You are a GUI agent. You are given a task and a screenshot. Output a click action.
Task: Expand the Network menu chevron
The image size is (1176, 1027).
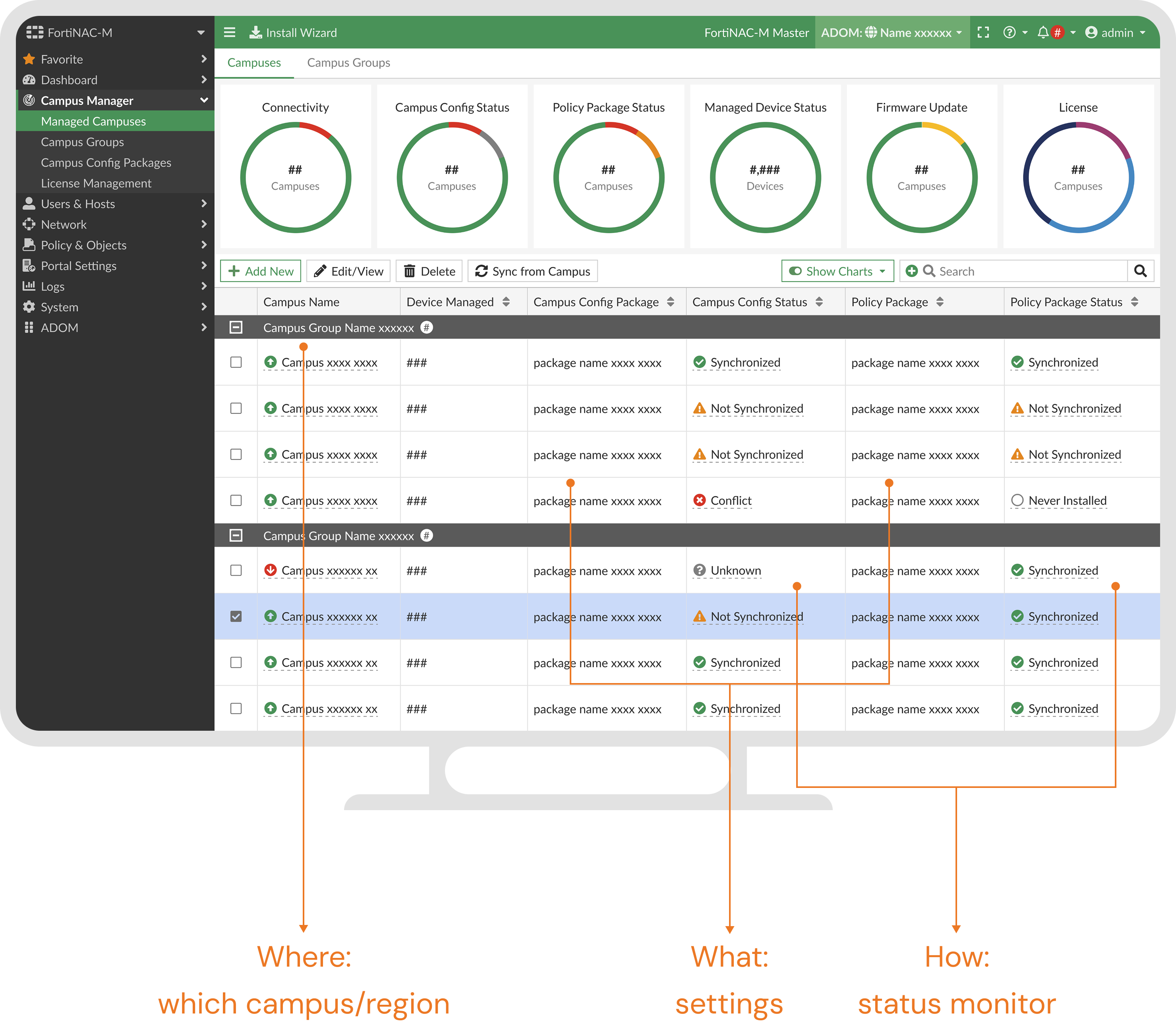[203, 224]
